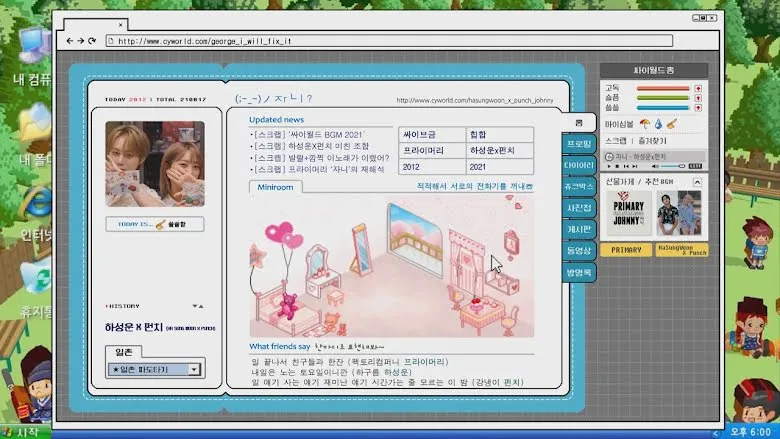The image size is (780, 439).
Task: Open the 쥬크박스 side tab
Action: click(579, 186)
